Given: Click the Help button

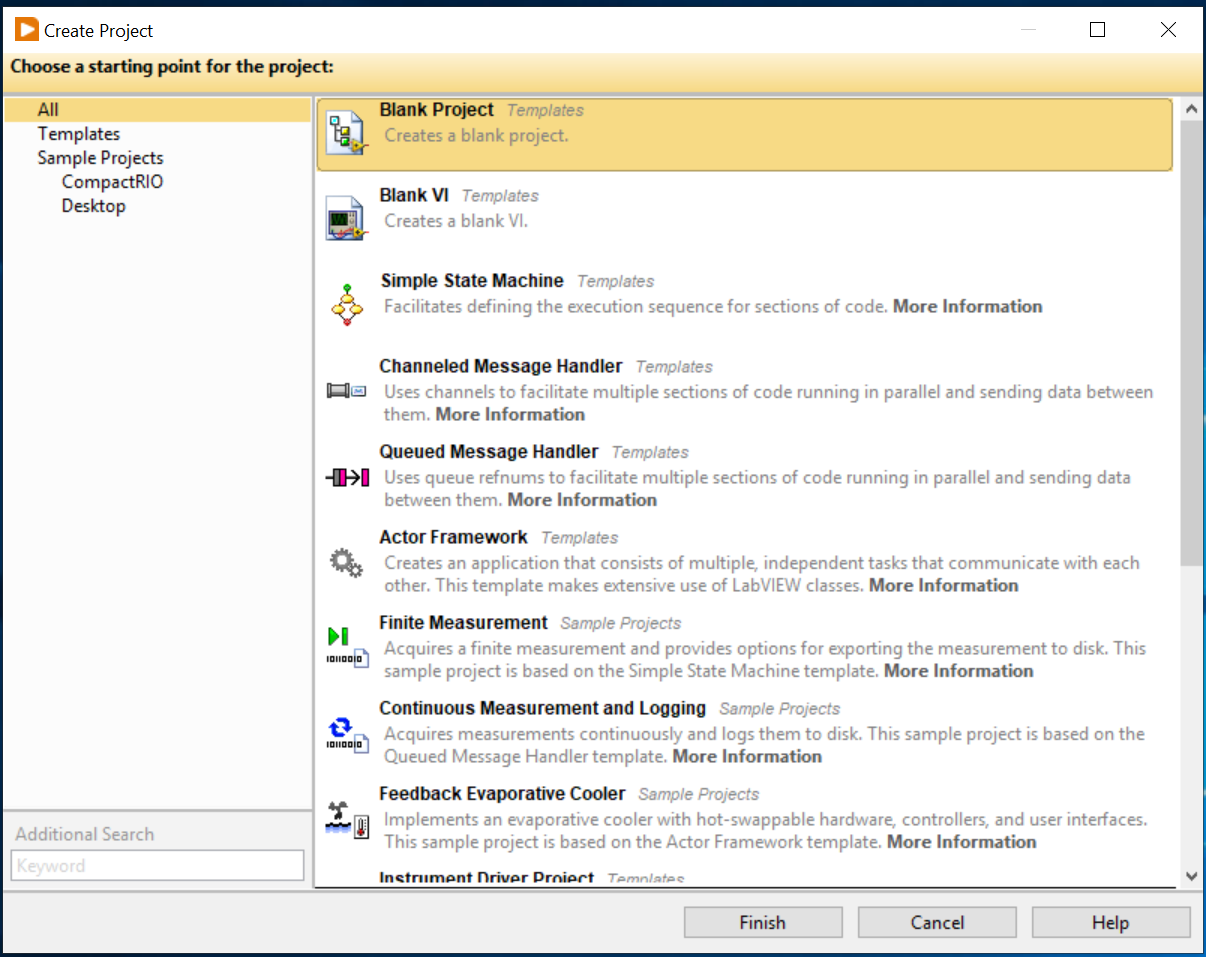Looking at the screenshot, I should (x=1110, y=921).
